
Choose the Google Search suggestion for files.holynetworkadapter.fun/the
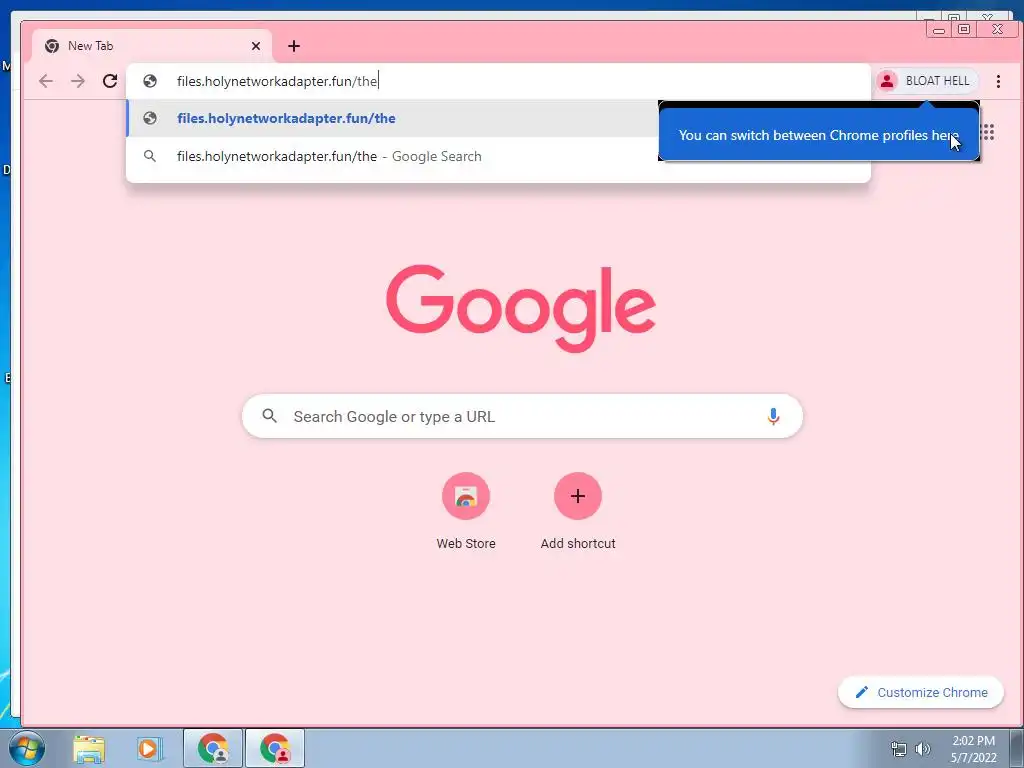pyautogui.click(x=392, y=156)
